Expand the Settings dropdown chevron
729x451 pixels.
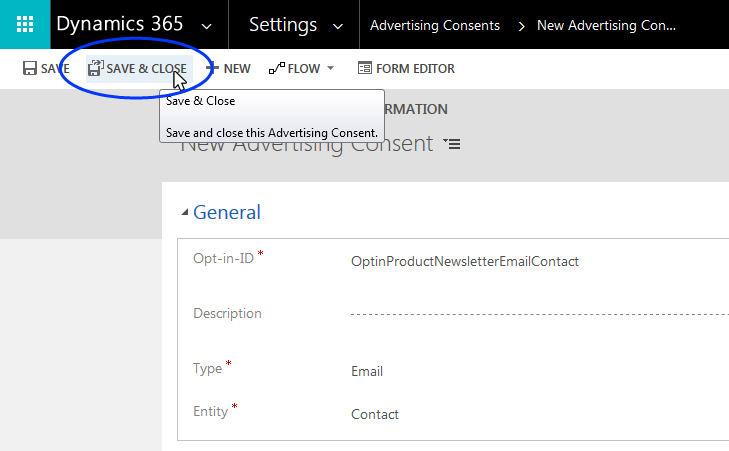(338, 26)
